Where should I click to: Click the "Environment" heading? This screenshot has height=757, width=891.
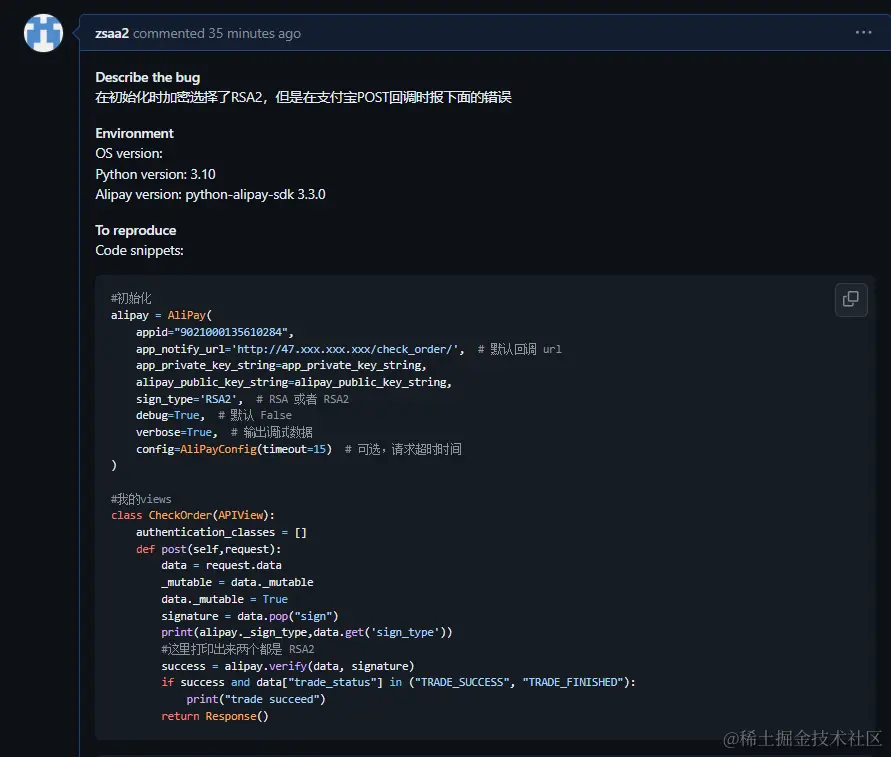[x=134, y=133]
